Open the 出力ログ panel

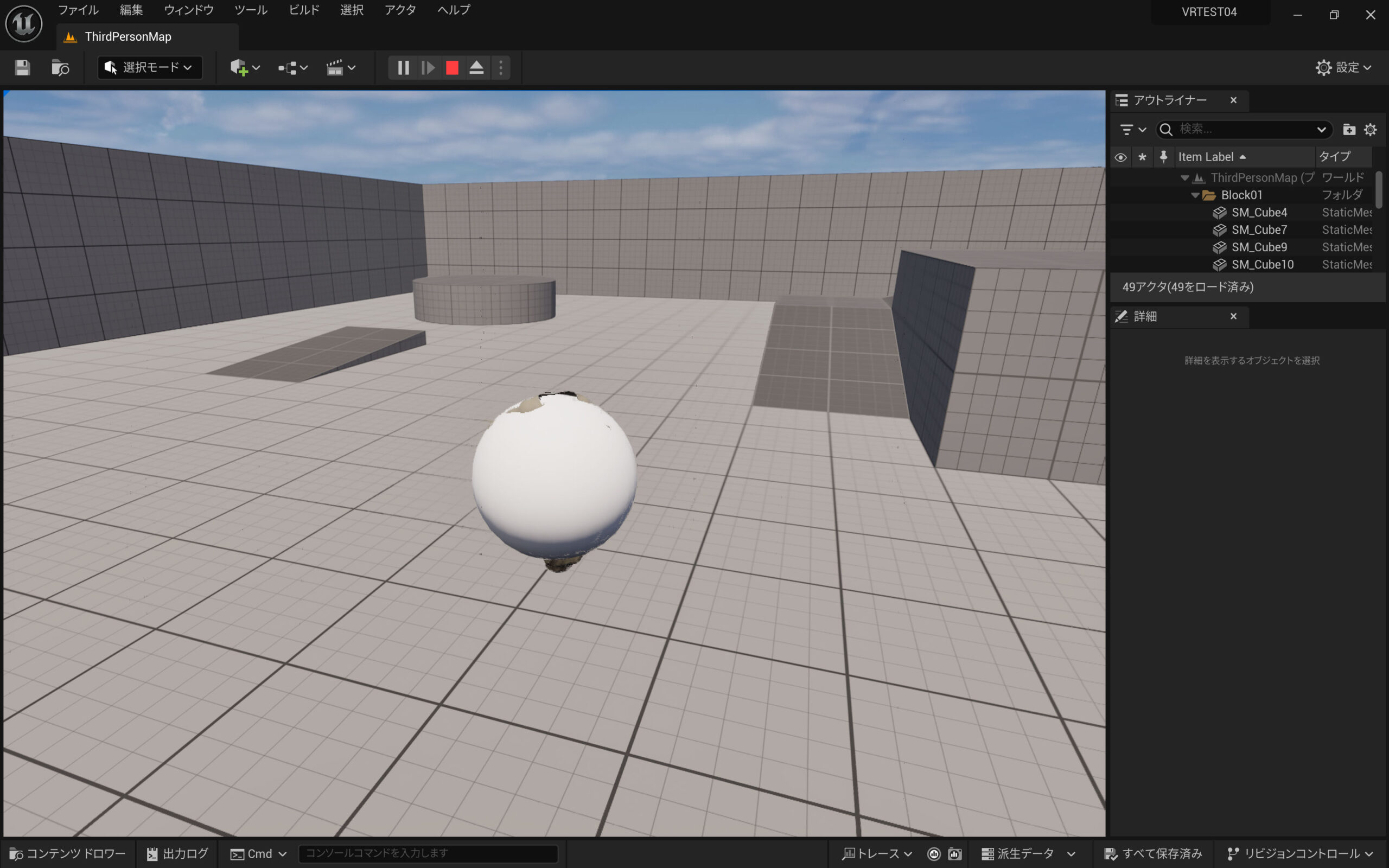[177, 854]
